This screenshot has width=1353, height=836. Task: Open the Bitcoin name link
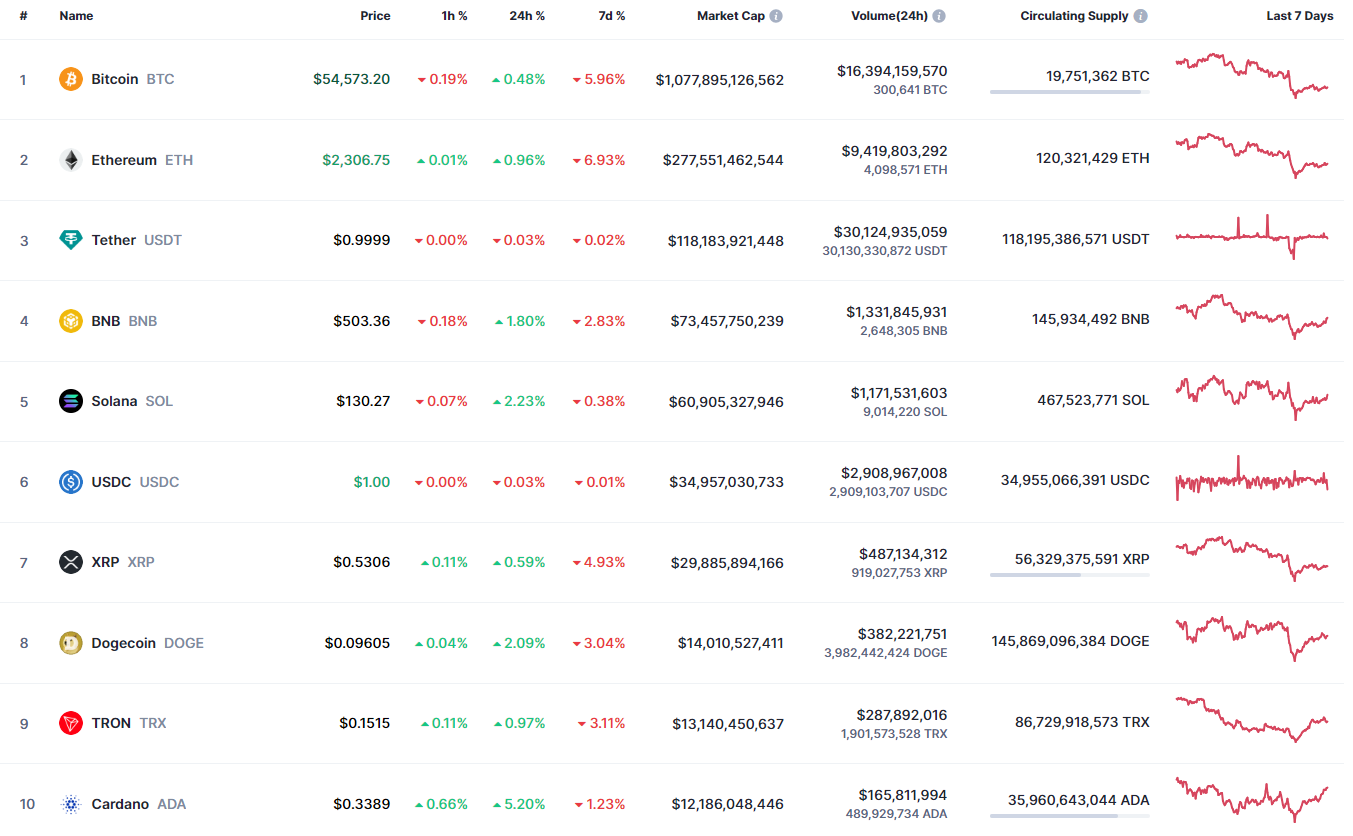[115, 79]
